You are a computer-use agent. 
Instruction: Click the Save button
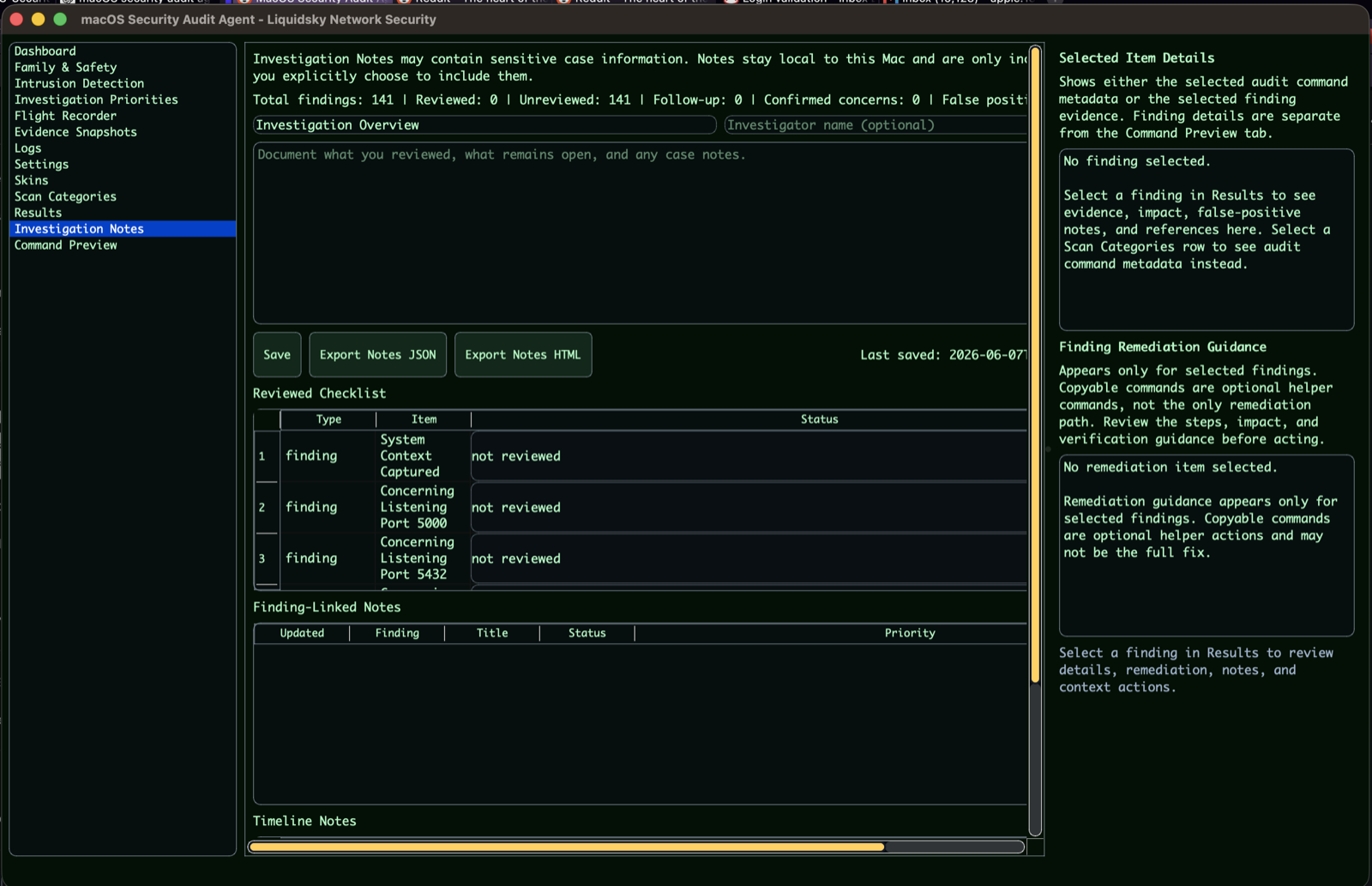coord(277,355)
